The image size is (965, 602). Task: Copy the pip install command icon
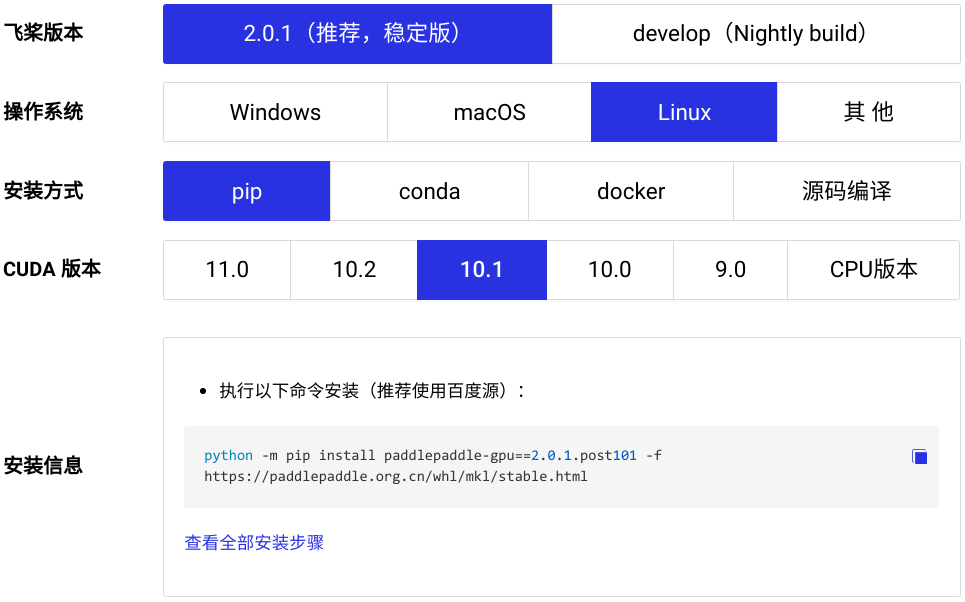click(x=919, y=457)
